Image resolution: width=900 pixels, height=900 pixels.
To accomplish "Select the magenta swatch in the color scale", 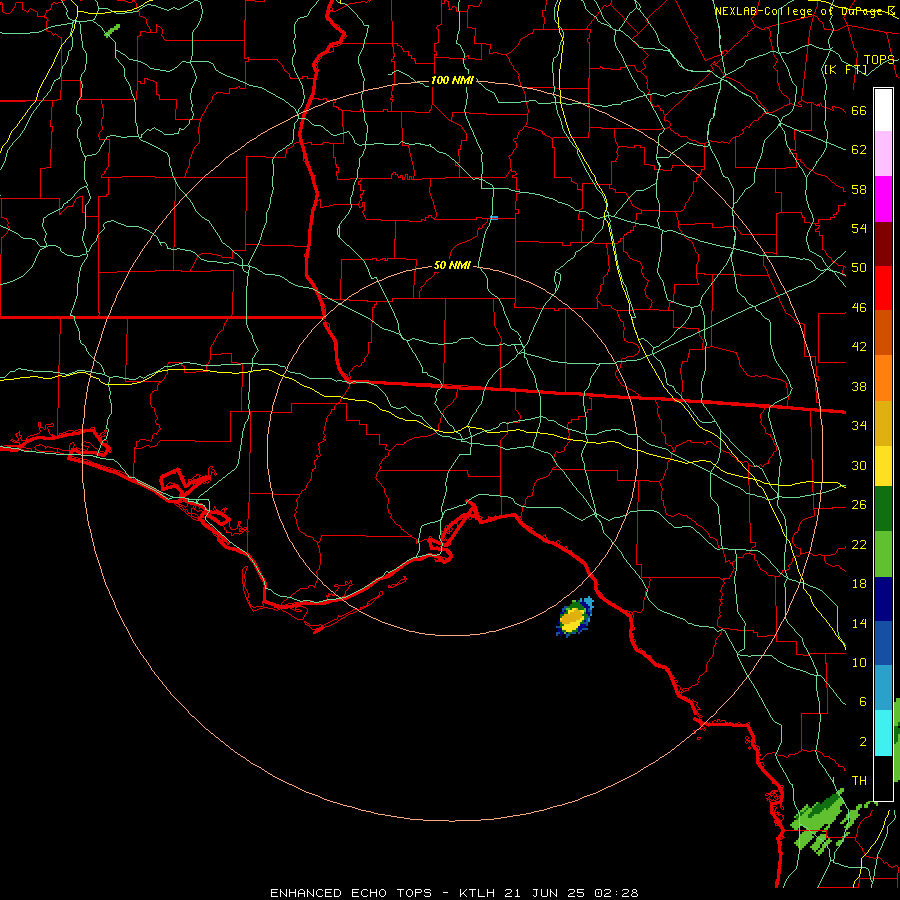I will point(883,199).
